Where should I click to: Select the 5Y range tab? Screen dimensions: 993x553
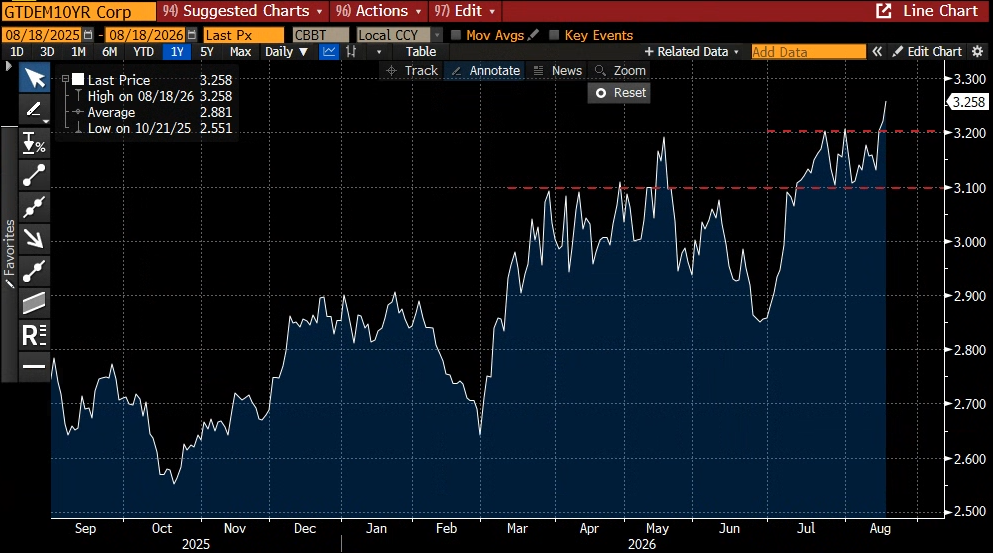pos(207,52)
